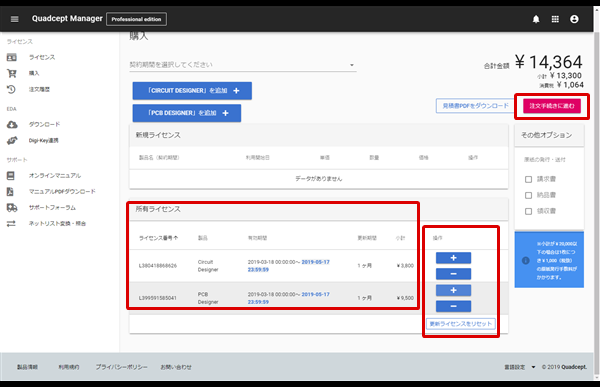Check the 領収書 checkbox

pos(528,211)
